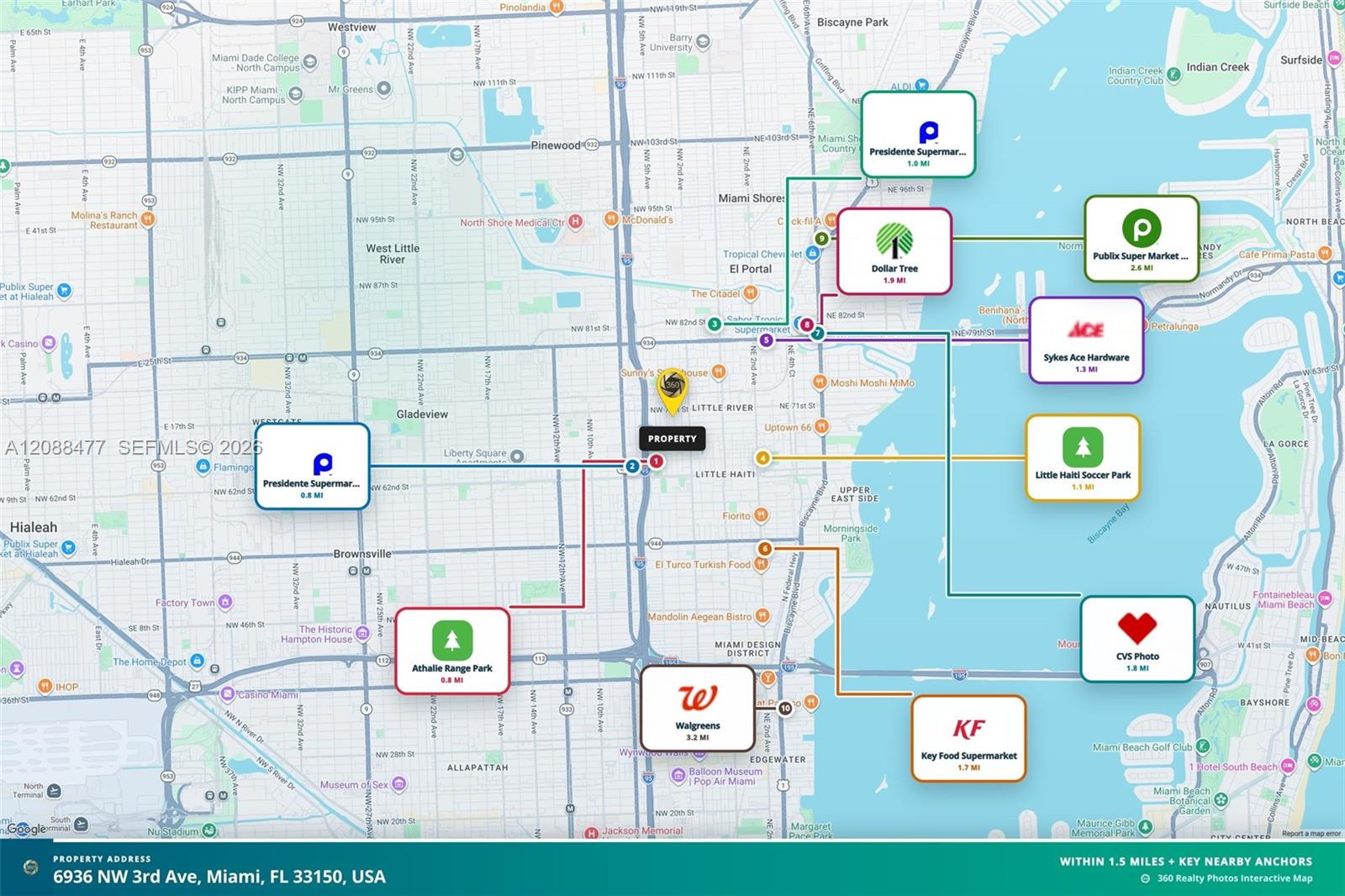Click the address '6936 NW 3rd Ave, Miami, FL 33150, USA'
Screen dimensions: 1345x896
219,877
